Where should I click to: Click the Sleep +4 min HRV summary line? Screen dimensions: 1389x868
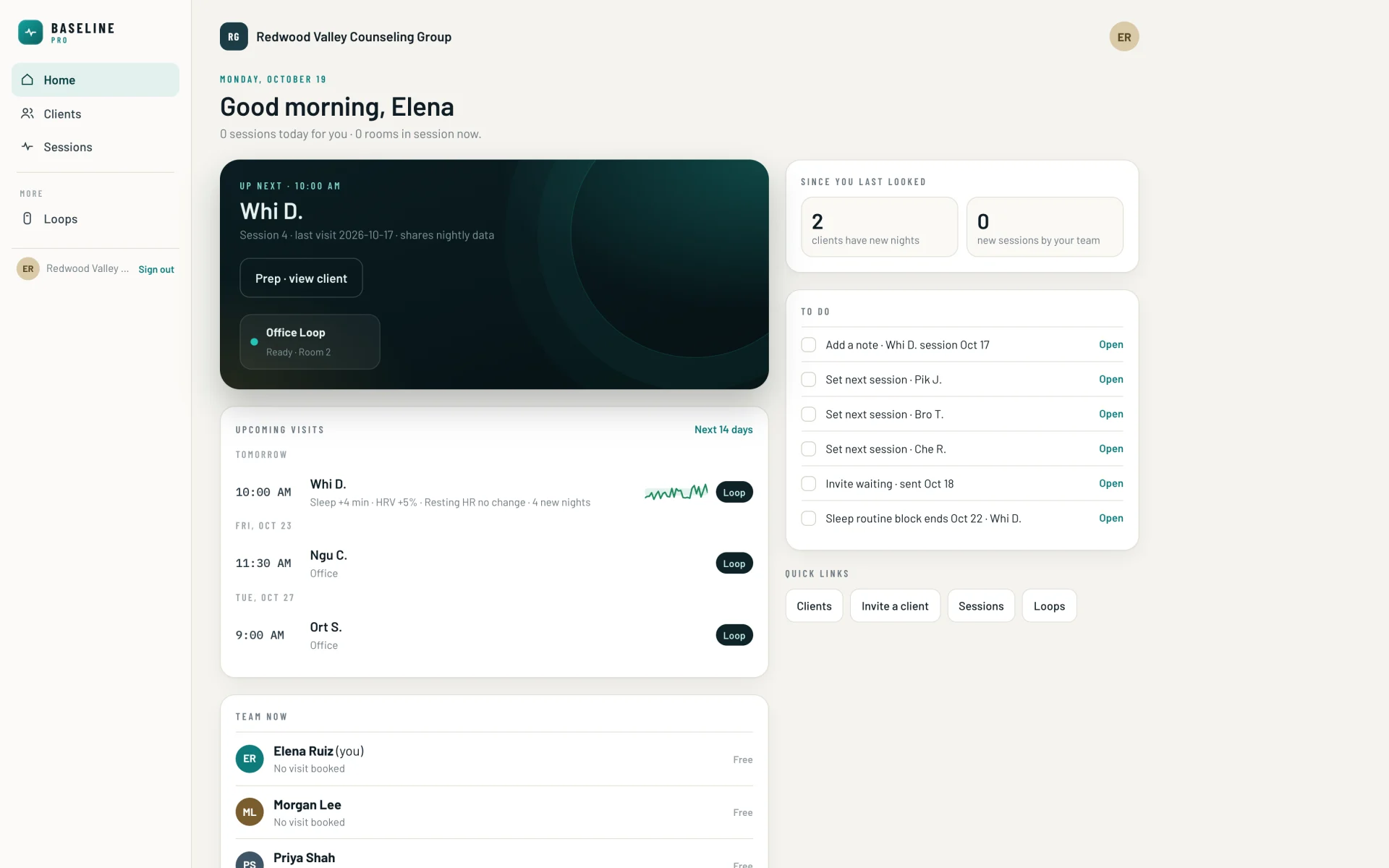(450, 503)
